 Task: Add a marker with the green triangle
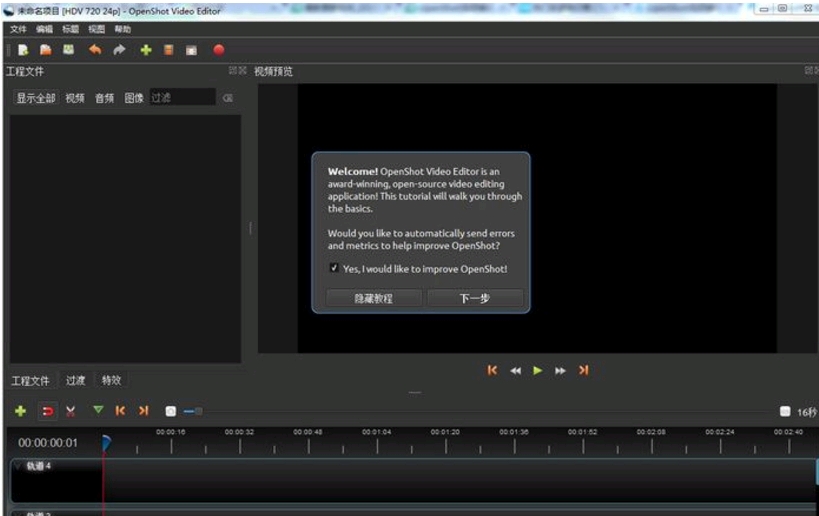point(98,411)
